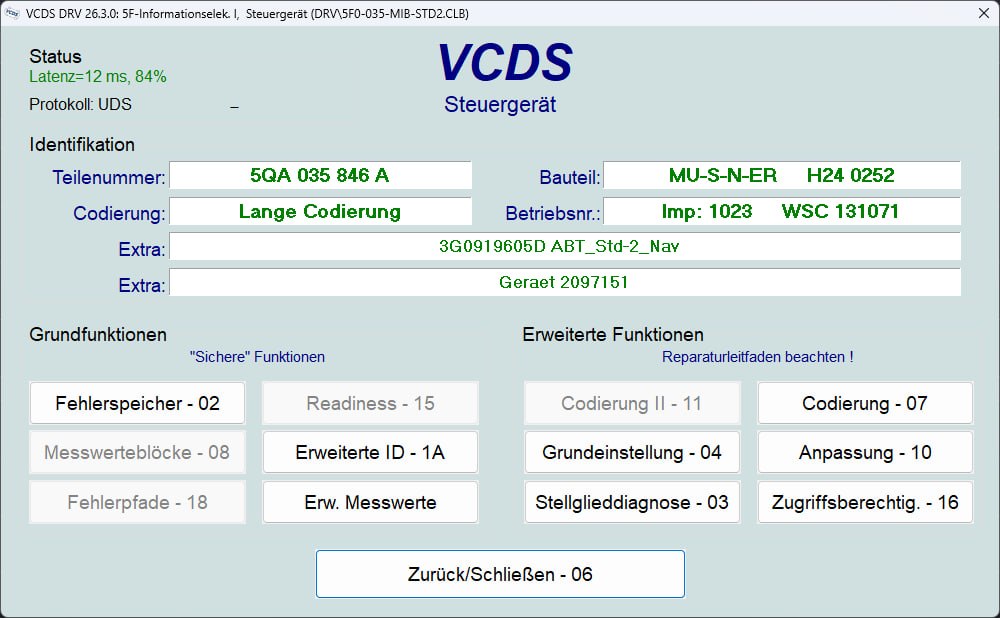
Task: Click the Bauteil field MU-S-N-ER H24 0252
Action: point(782,175)
